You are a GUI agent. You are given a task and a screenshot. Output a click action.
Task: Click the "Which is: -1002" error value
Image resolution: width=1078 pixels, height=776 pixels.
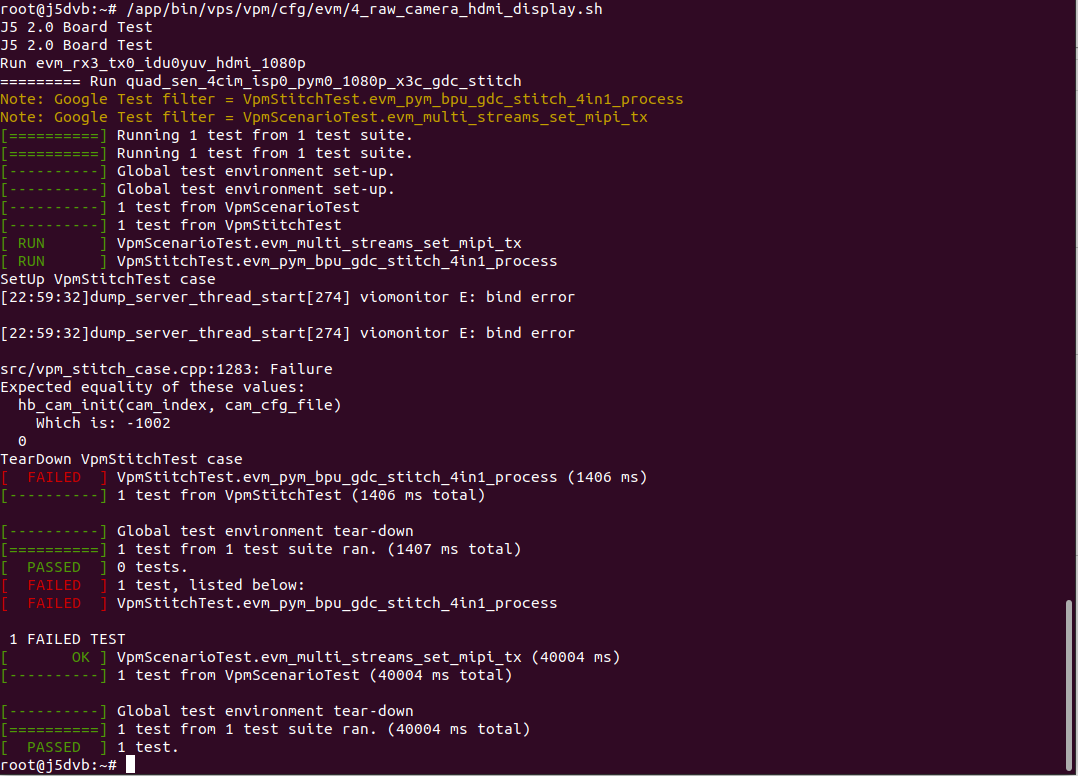[103, 423]
